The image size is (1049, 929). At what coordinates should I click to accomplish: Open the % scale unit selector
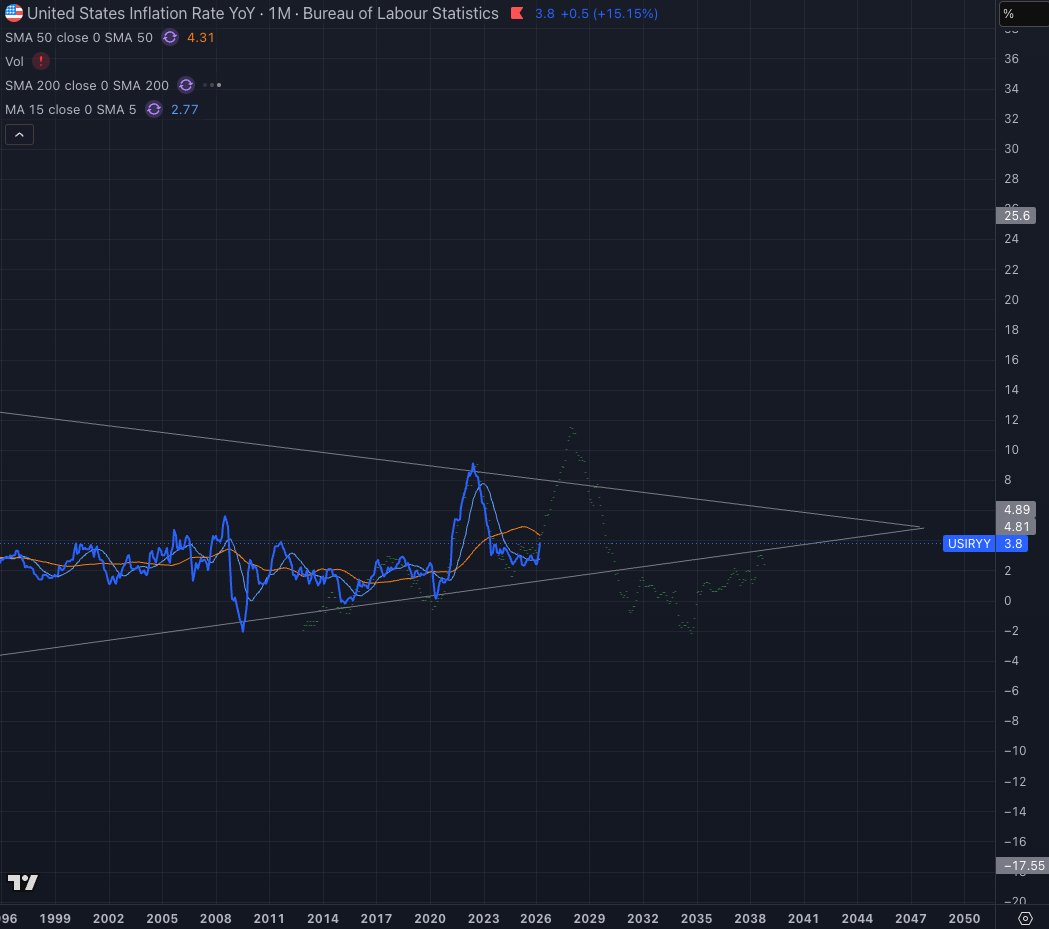[x=1024, y=14]
